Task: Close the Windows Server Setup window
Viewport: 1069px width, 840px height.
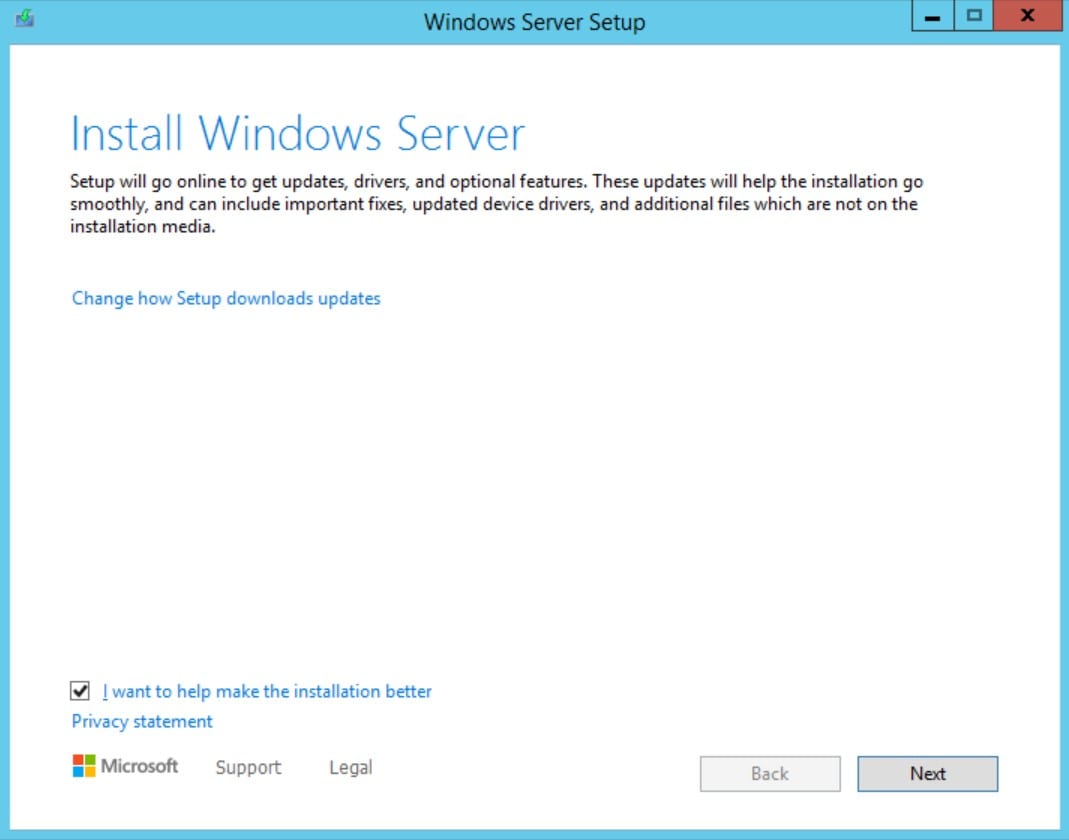Action: click(x=1027, y=16)
